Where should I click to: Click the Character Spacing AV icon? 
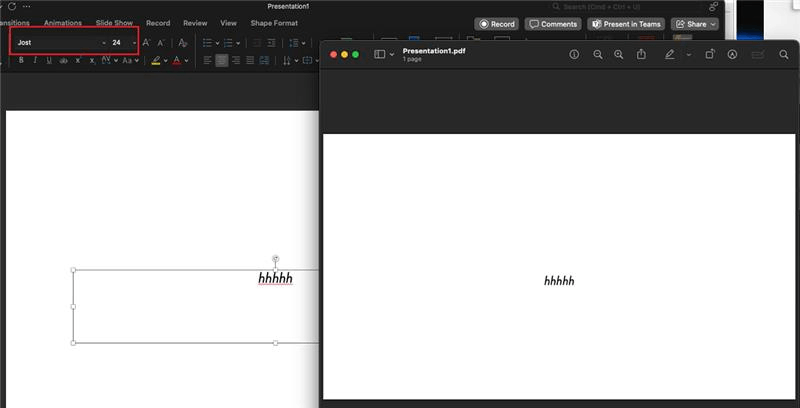tap(106, 60)
